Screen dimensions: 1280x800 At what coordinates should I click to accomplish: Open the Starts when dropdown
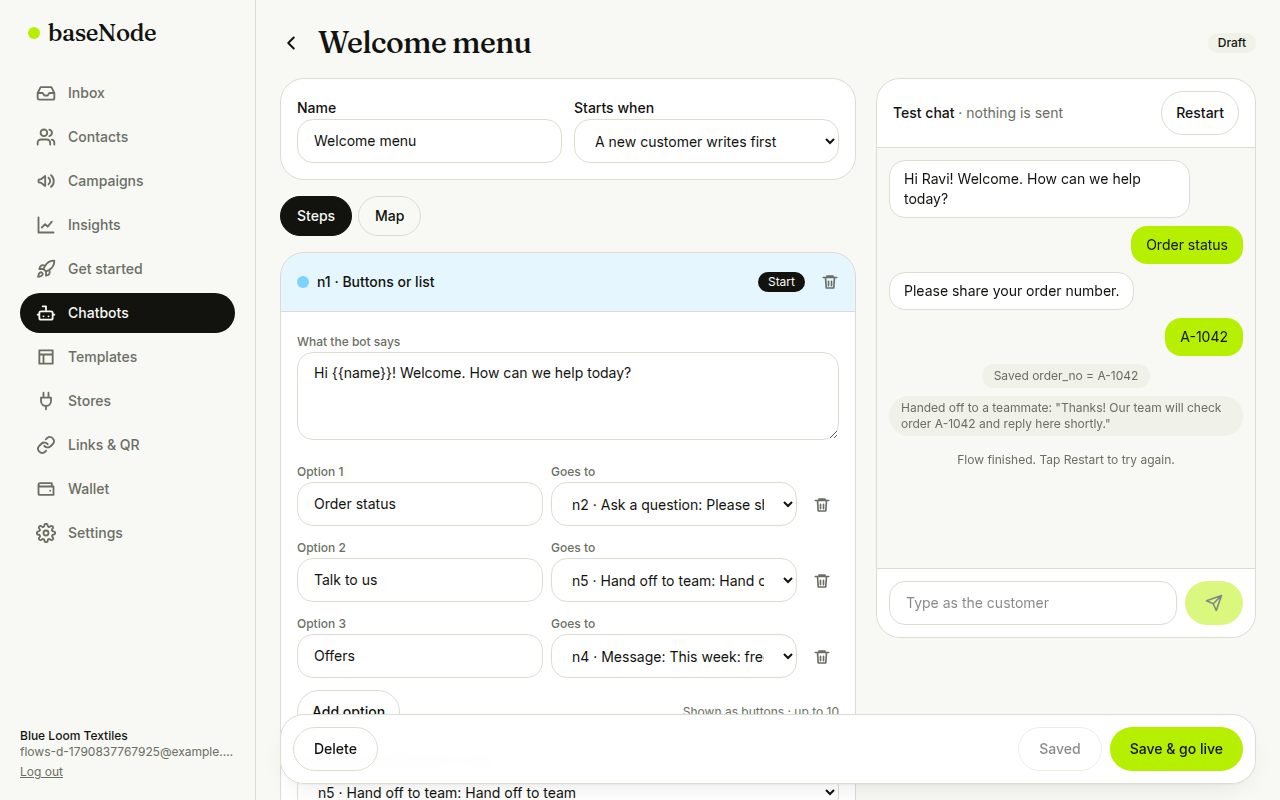click(x=706, y=141)
